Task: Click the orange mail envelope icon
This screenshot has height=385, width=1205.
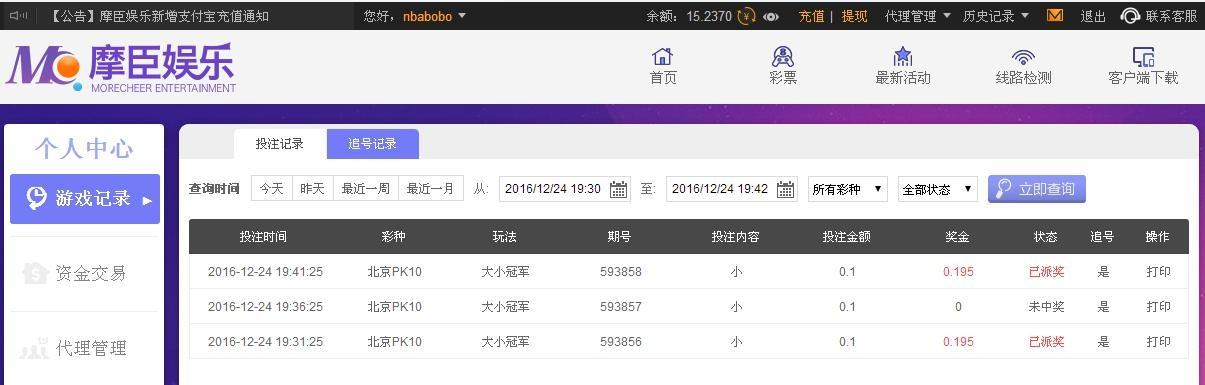Action: pos(1055,16)
